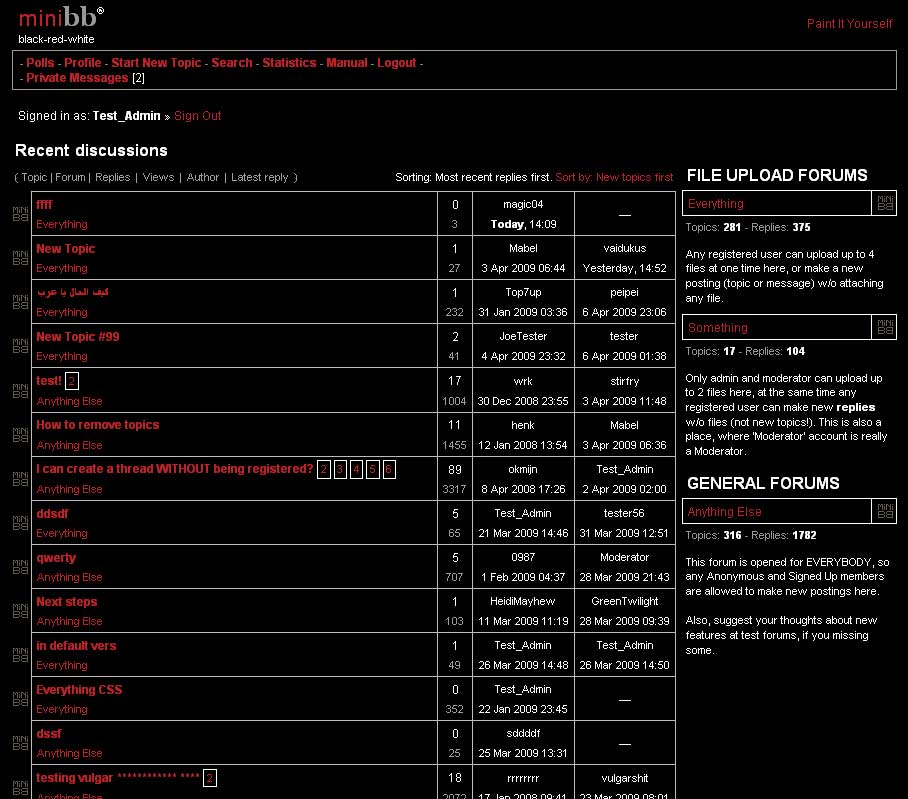The height and width of the screenshot is (799, 908).
Task: Open Private Messages
Action: pos(77,78)
